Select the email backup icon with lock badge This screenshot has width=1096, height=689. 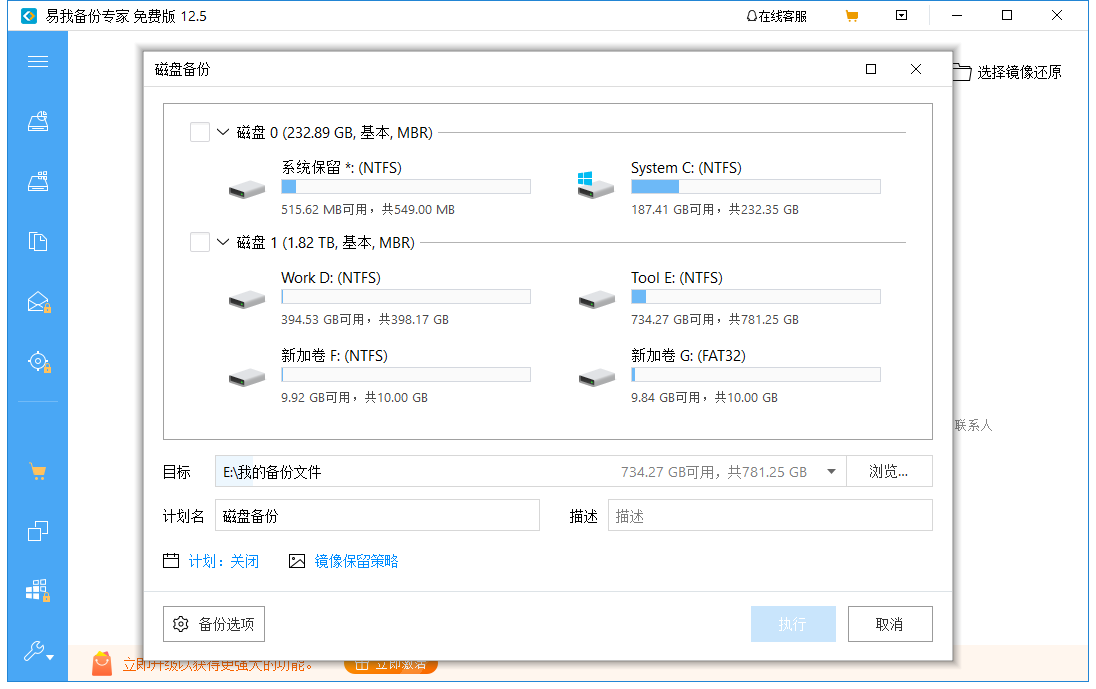[38, 301]
